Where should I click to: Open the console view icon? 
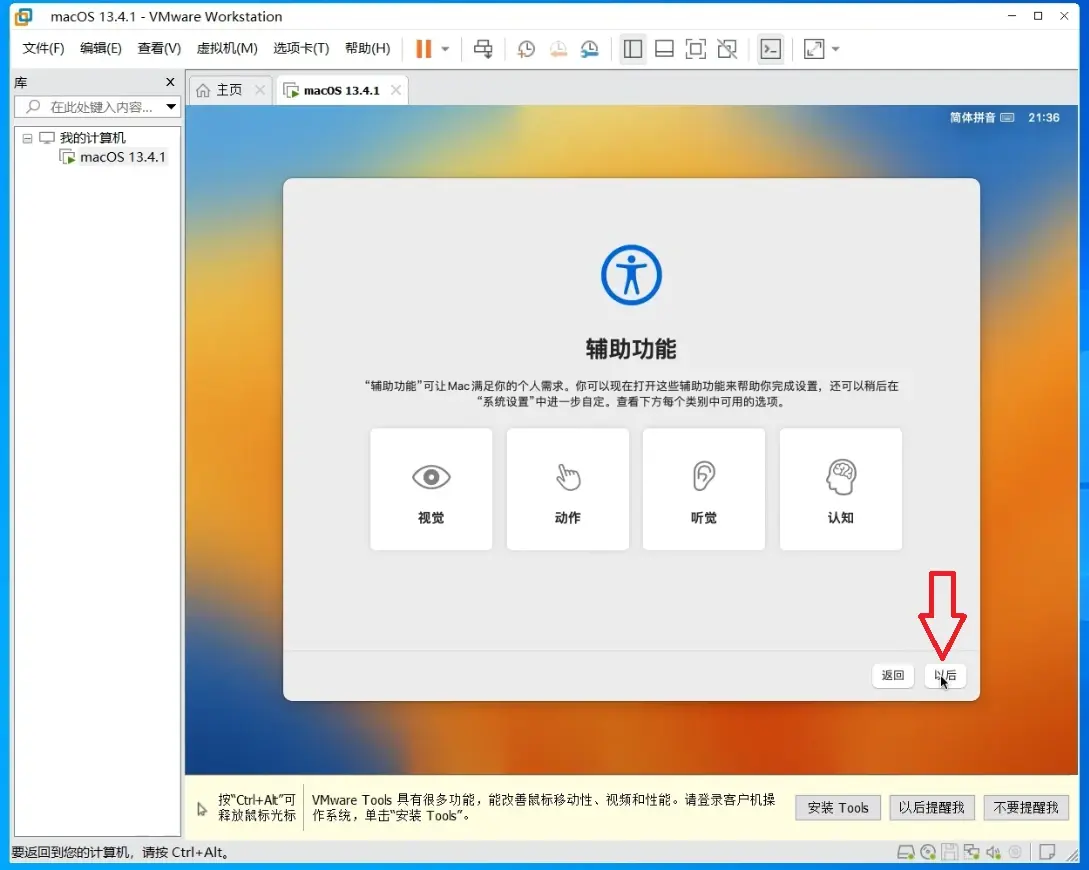coord(771,49)
